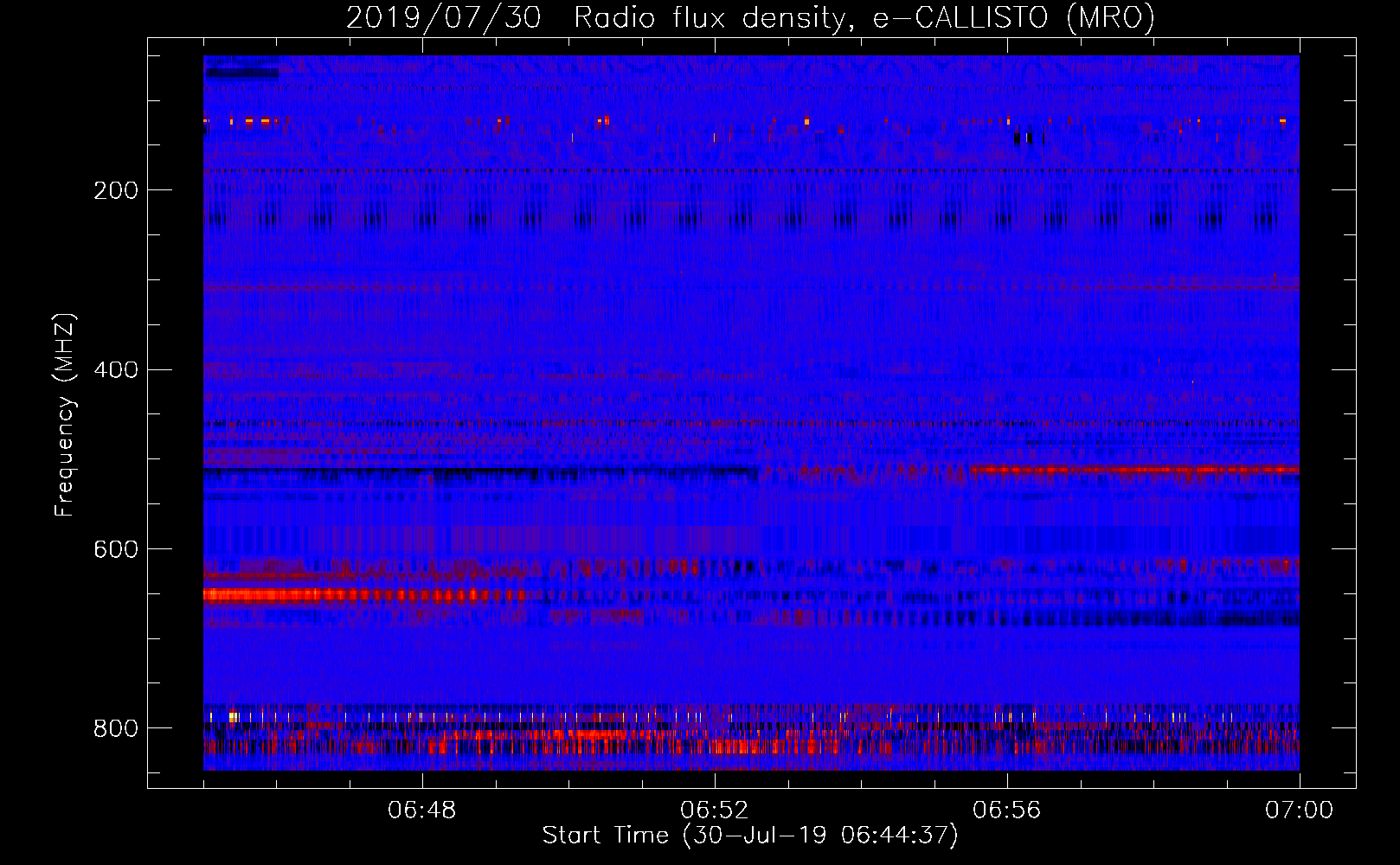Click the 06:56 time tick label
The height and width of the screenshot is (865, 1400).
click(1006, 811)
